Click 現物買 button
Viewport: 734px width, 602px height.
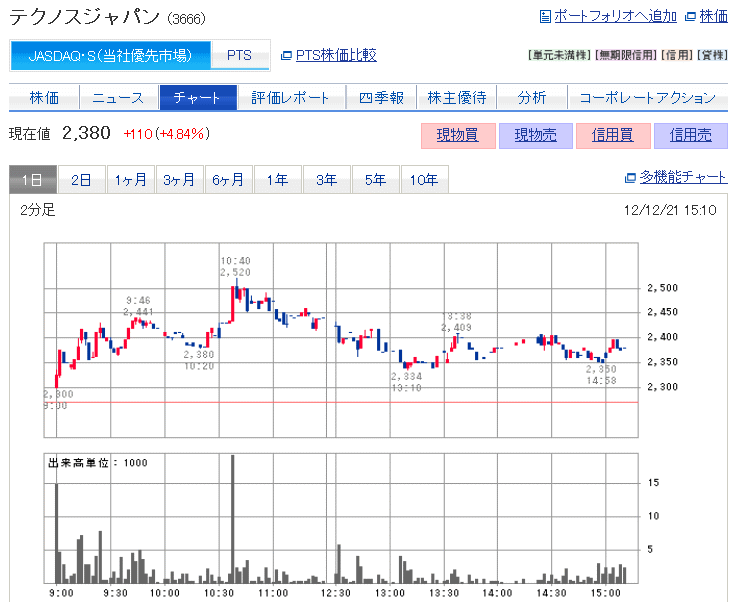pos(458,136)
